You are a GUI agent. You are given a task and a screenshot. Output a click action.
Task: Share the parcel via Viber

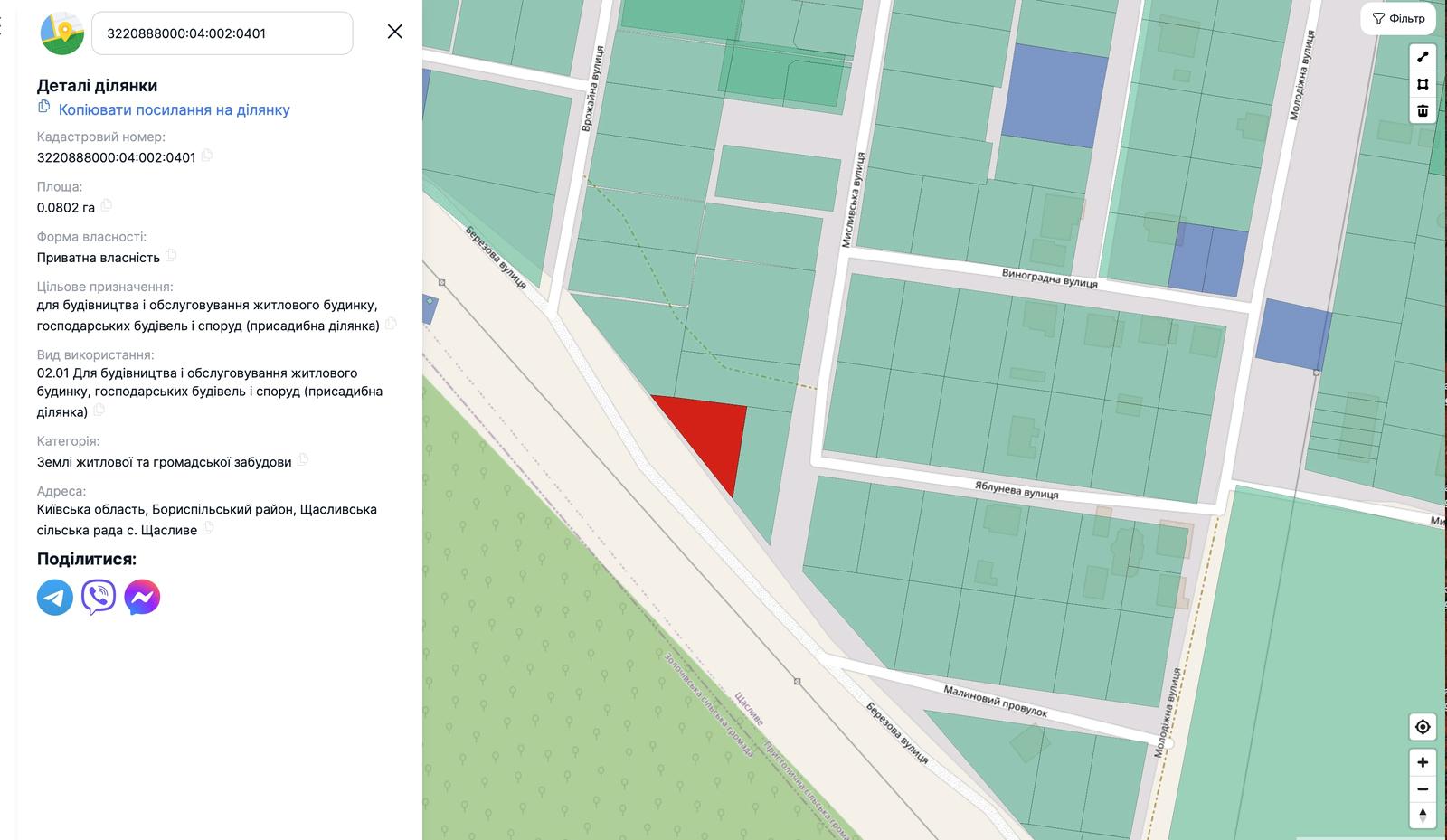pos(99,598)
